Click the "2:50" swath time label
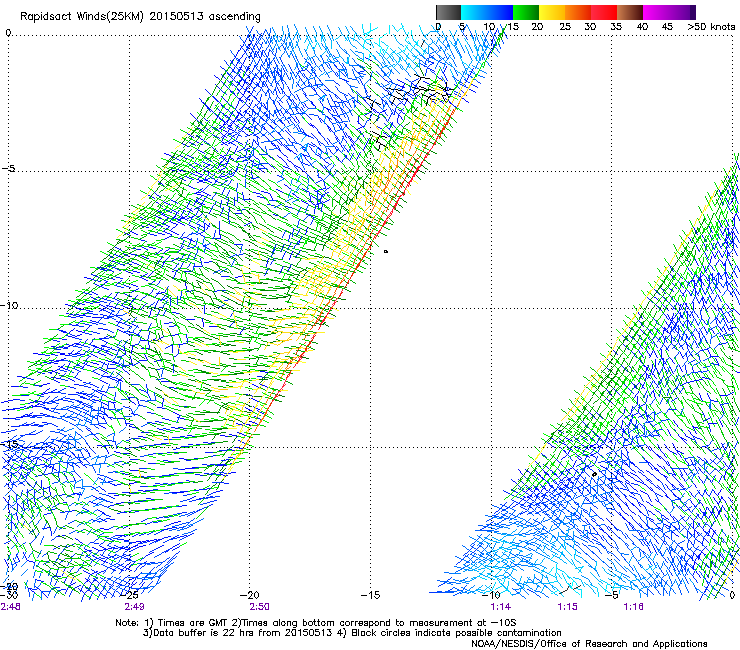Image resolution: width=740 pixels, height=650 pixels. point(259,607)
